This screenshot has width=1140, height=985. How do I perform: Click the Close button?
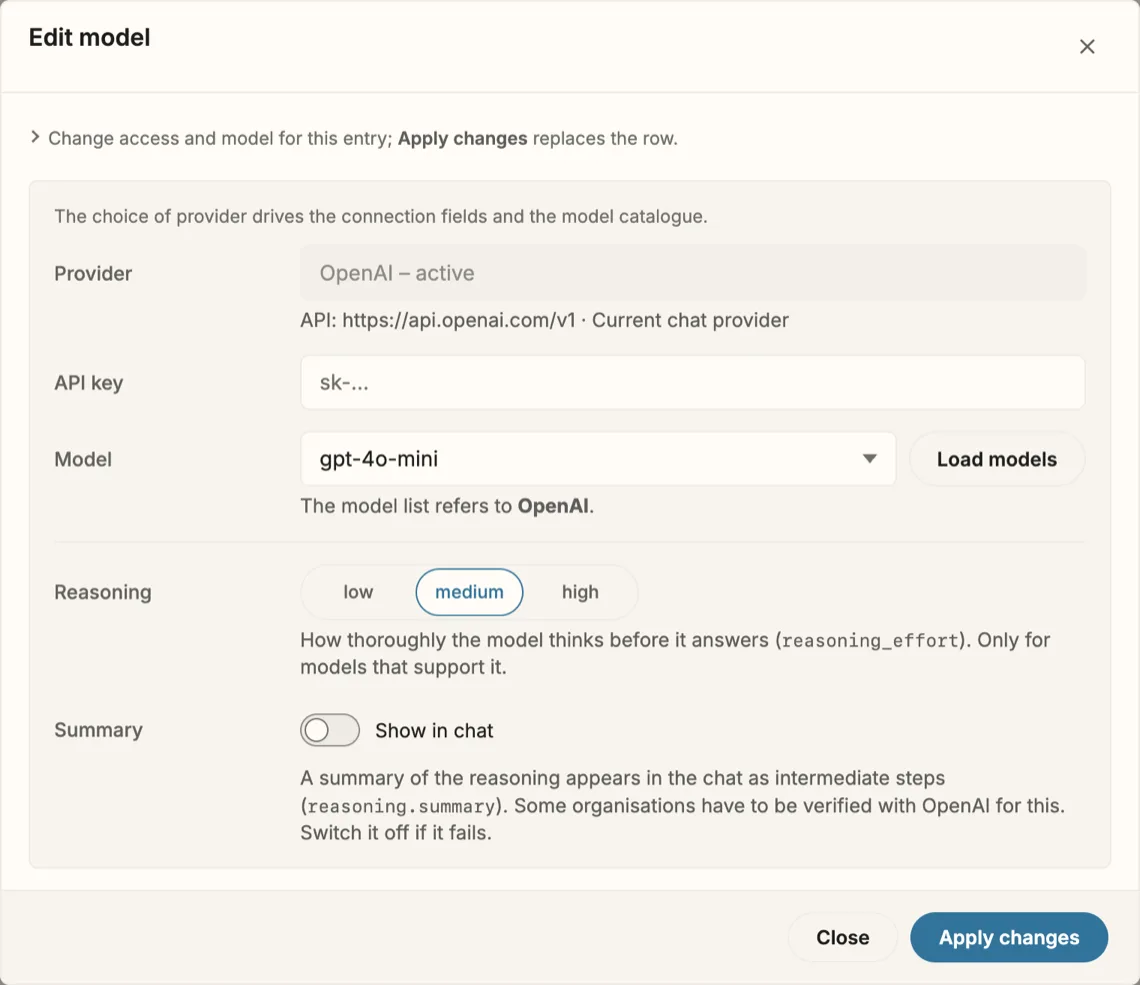[x=843, y=938]
